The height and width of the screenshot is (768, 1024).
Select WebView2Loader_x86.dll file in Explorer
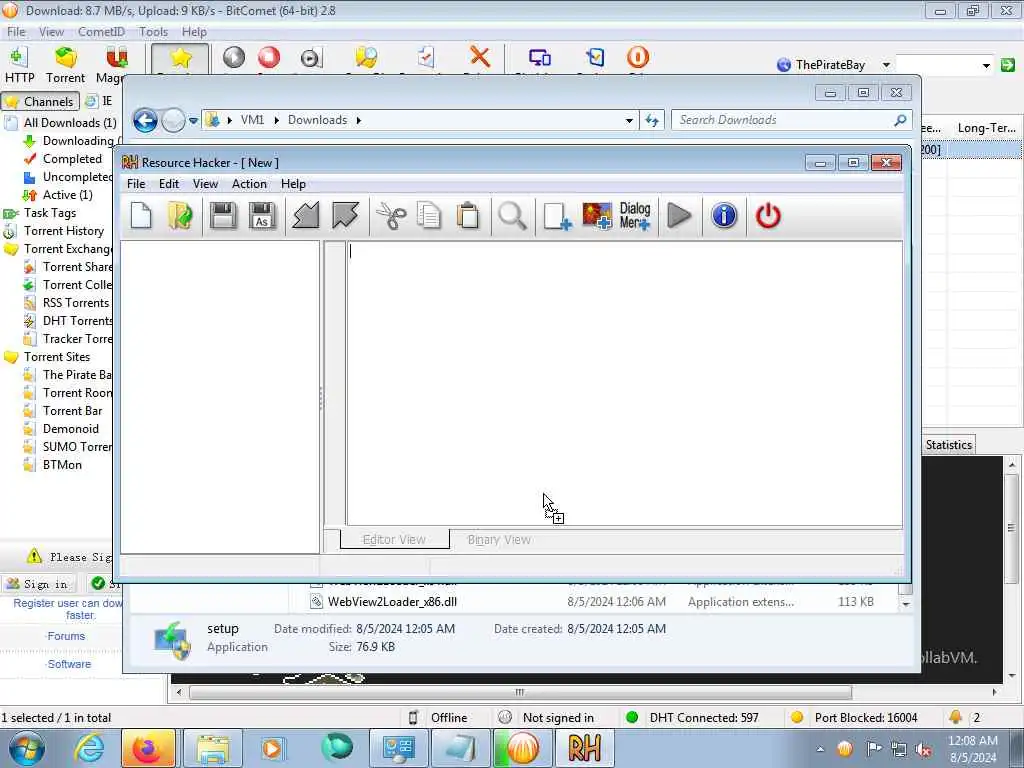[x=392, y=601]
